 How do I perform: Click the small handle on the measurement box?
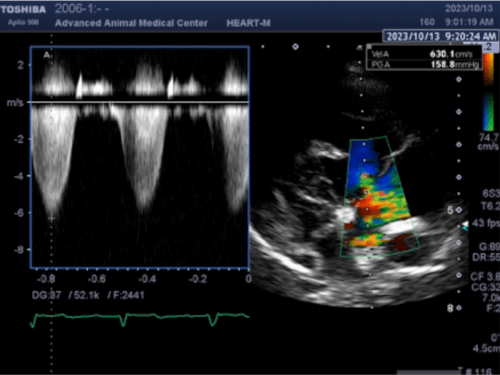click(x=370, y=46)
